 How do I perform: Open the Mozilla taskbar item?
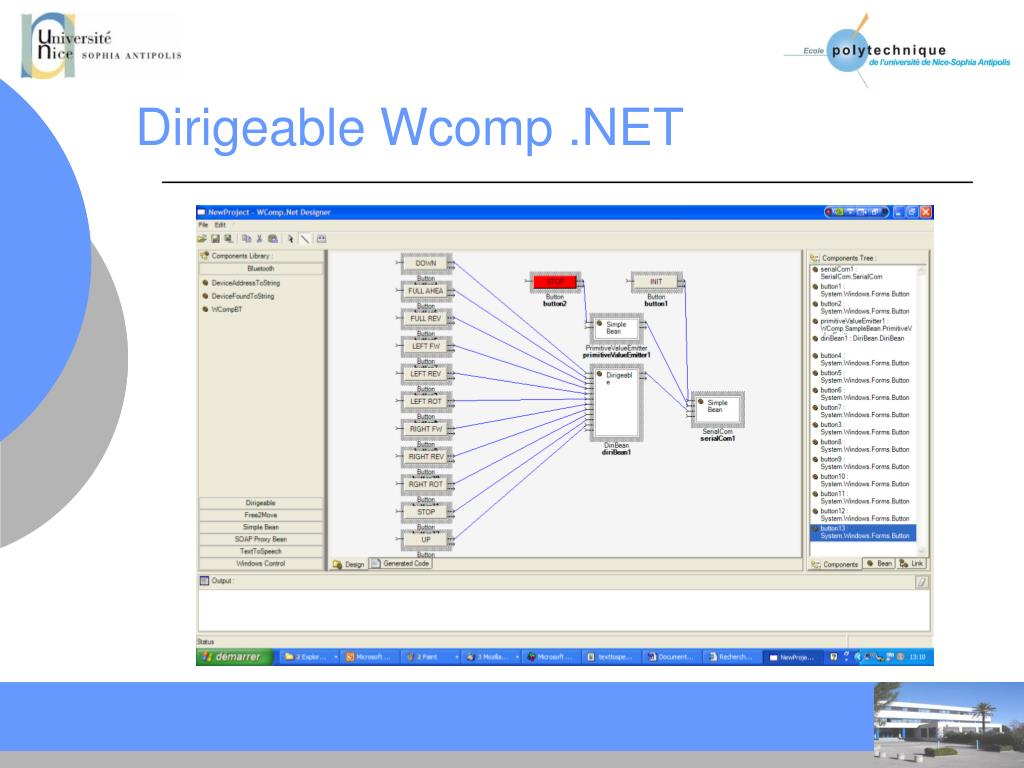coord(492,657)
